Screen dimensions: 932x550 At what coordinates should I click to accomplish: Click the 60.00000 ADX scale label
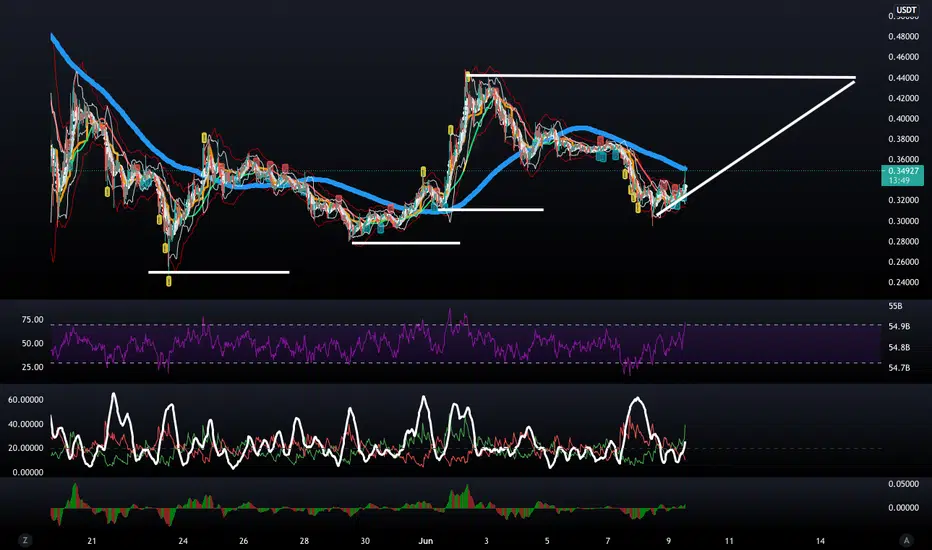click(26, 400)
